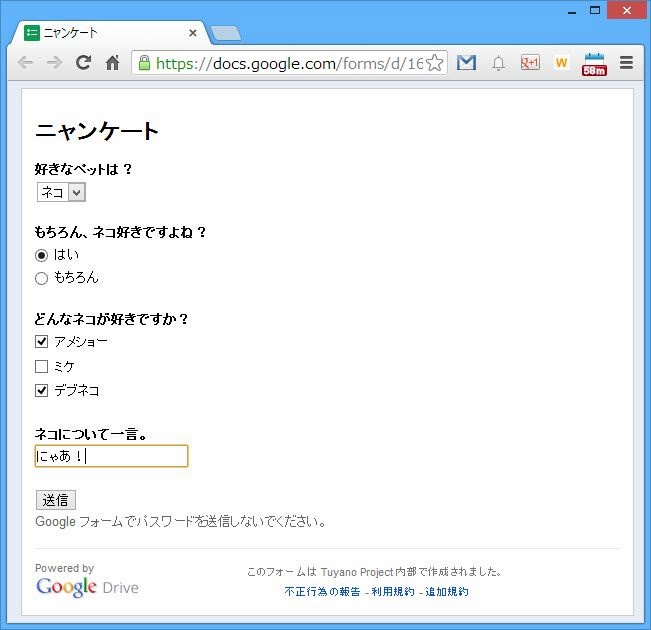Click the notification bell extension
This screenshot has height=630, width=651.
(x=498, y=63)
